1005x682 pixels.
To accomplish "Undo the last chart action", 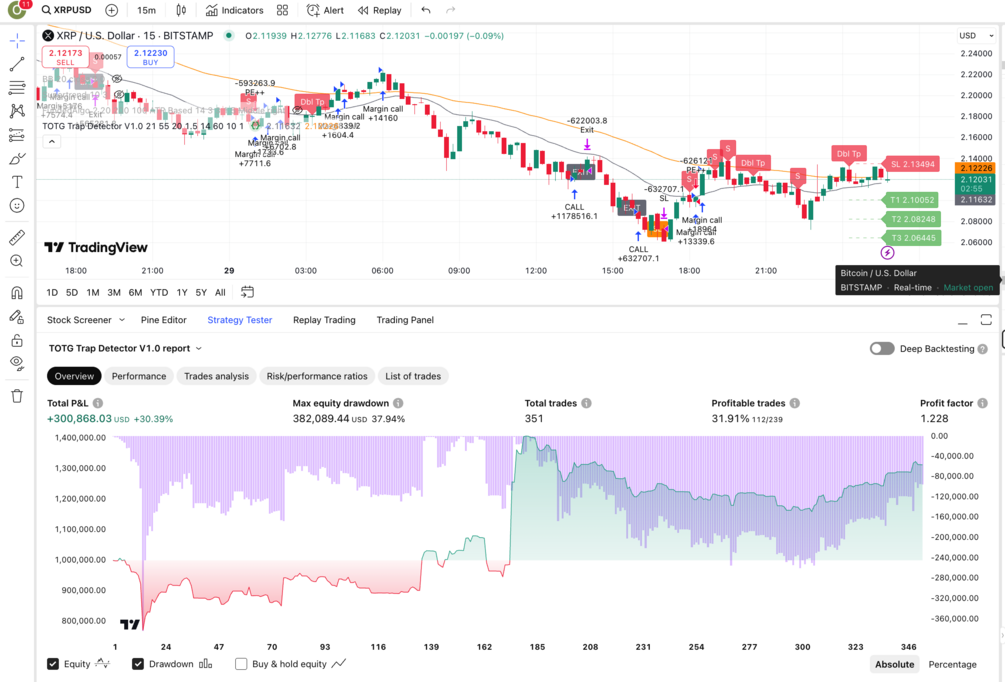I will [426, 10].
